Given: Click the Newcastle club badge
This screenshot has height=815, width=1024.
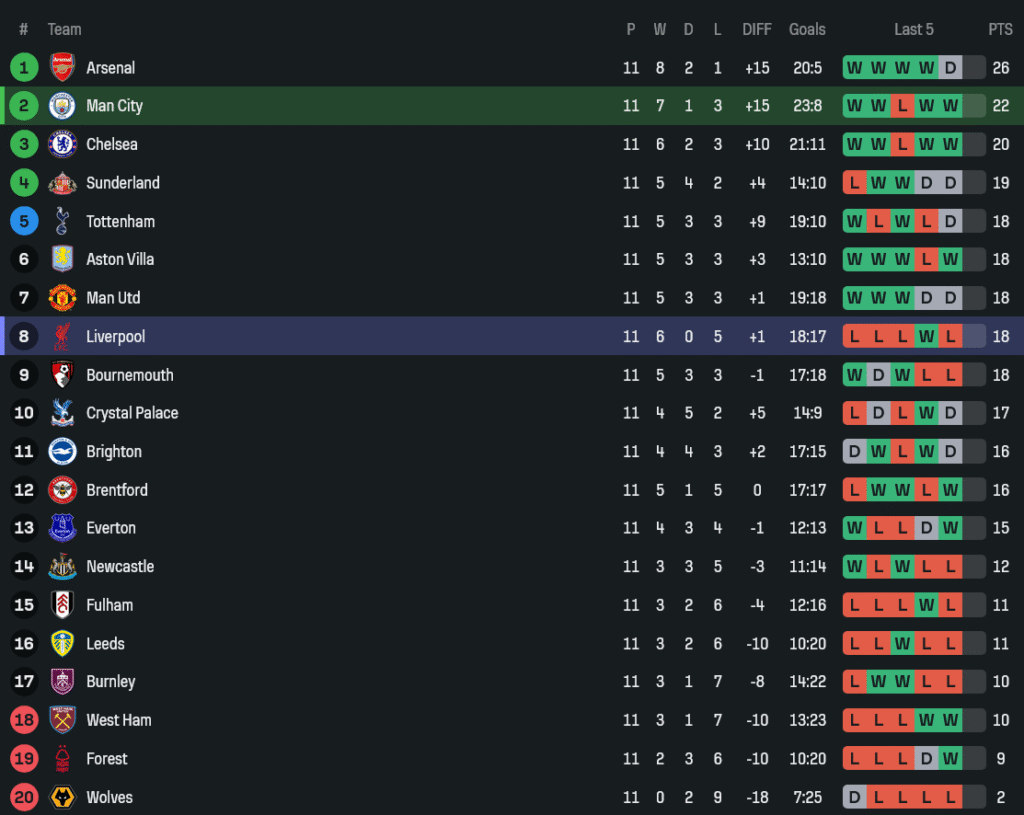Looking at the screenshot, I should click(x=62, y=567).
